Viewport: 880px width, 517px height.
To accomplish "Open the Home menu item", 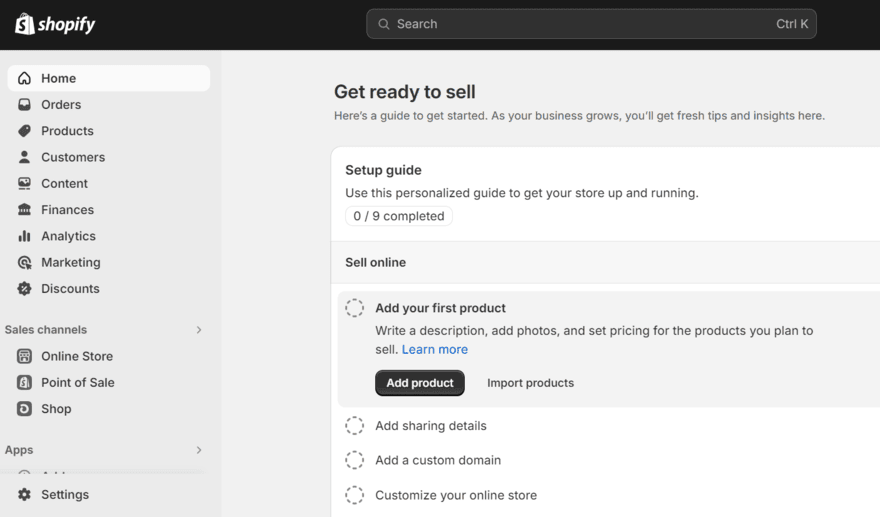I will pos(109,78).
